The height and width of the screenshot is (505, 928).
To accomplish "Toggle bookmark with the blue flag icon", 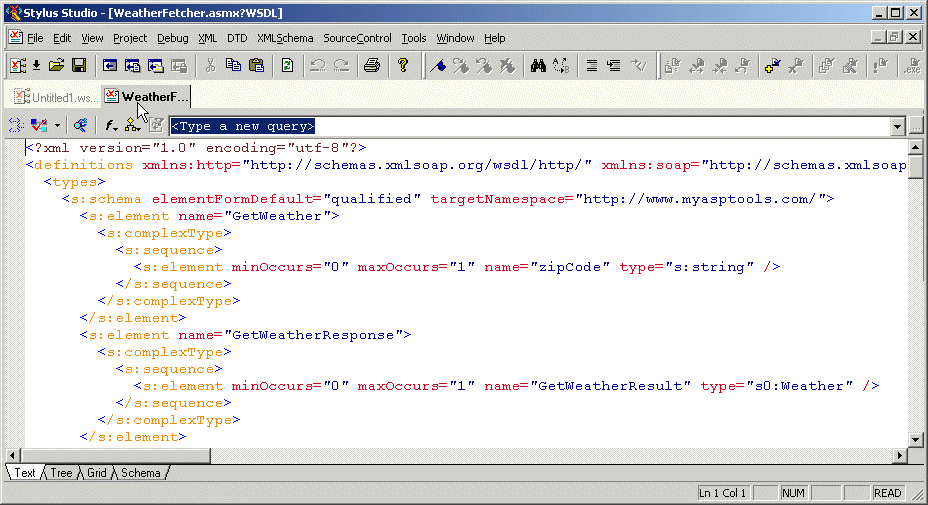I will coord(438,66).
